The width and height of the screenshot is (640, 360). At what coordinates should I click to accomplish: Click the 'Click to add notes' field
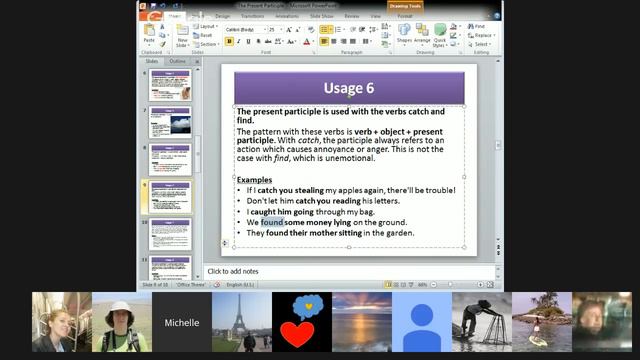point(349,271)
